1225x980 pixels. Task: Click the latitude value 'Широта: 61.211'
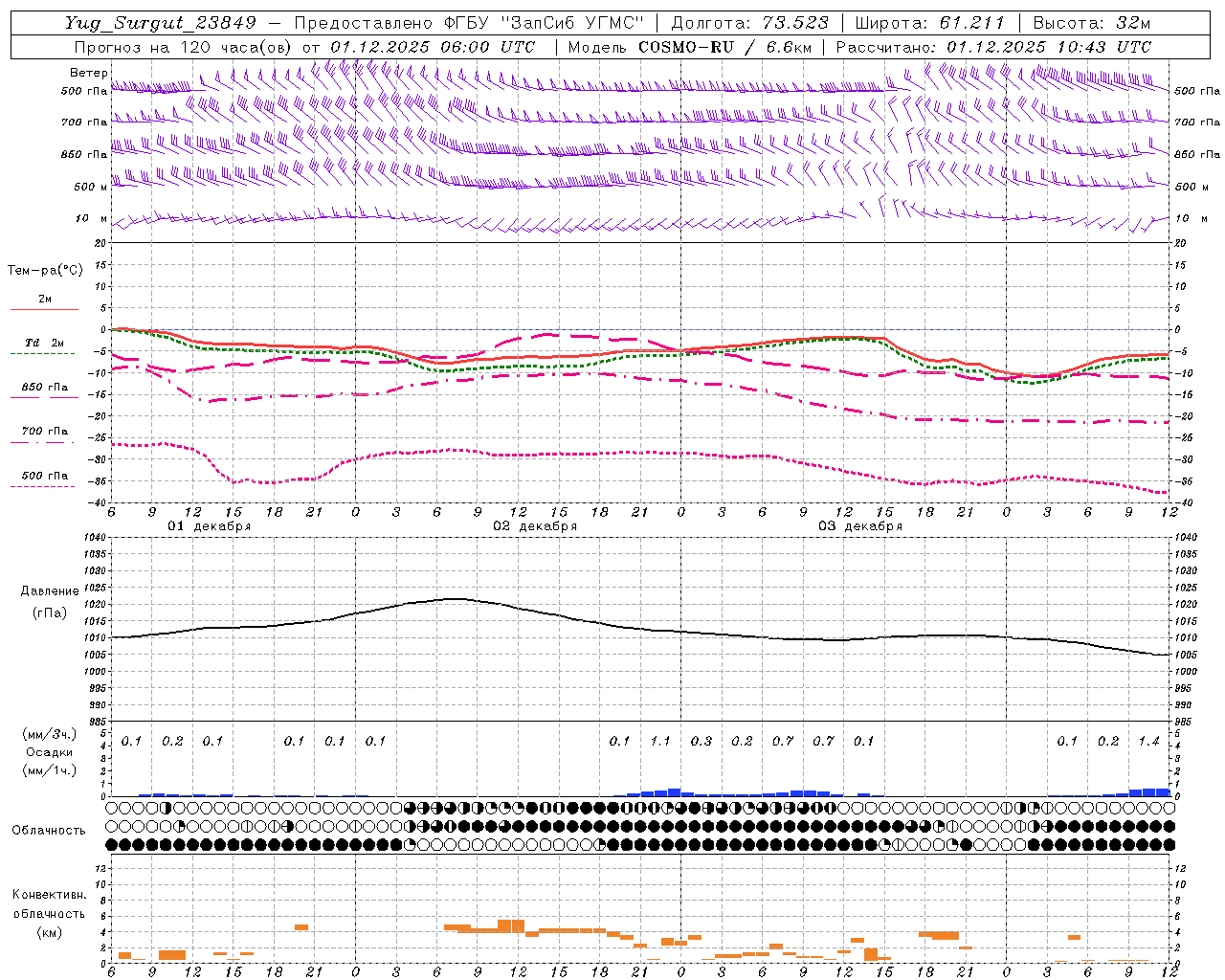[x=929, y=23]
